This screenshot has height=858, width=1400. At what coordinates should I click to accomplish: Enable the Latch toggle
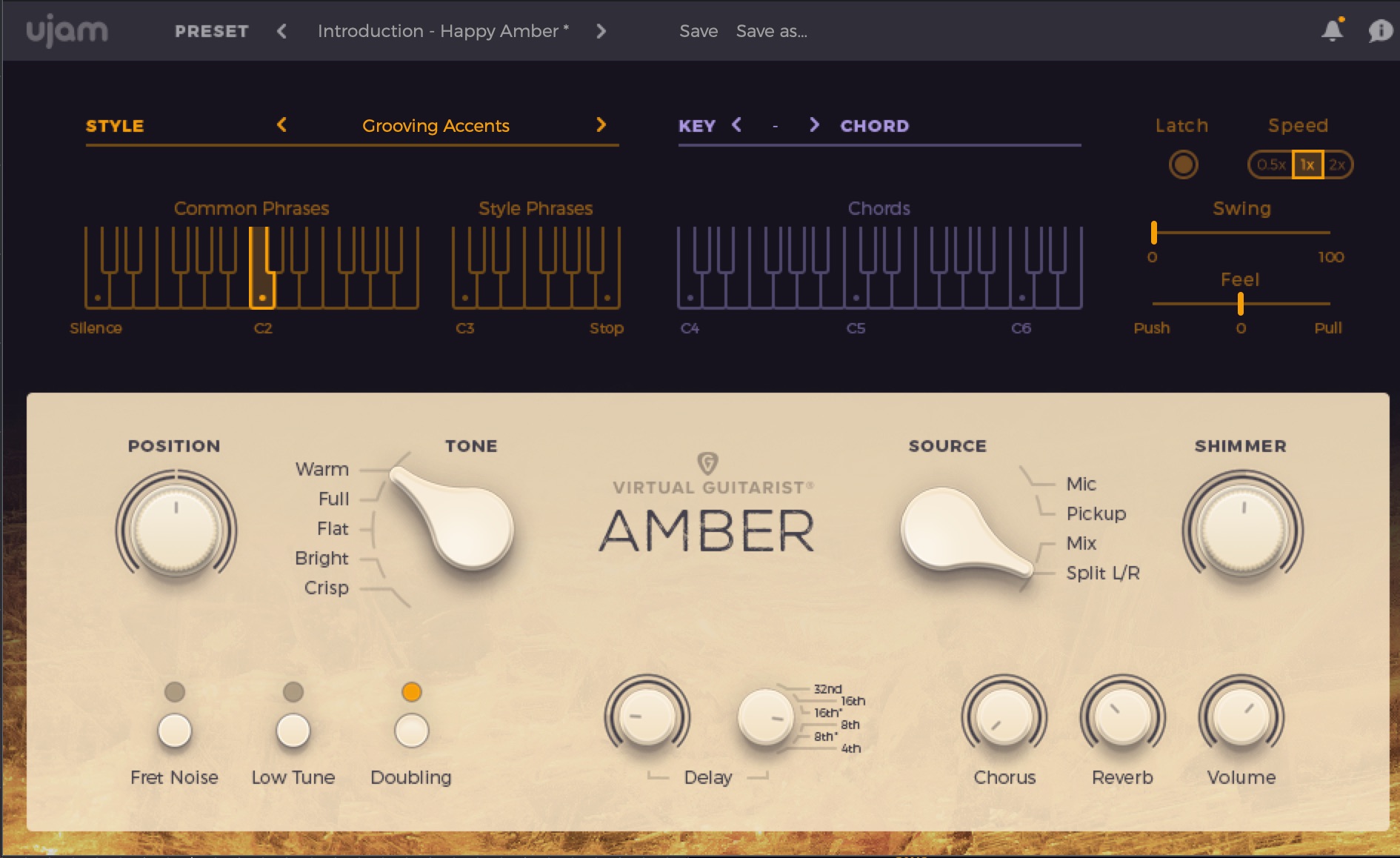(1182, 165)
